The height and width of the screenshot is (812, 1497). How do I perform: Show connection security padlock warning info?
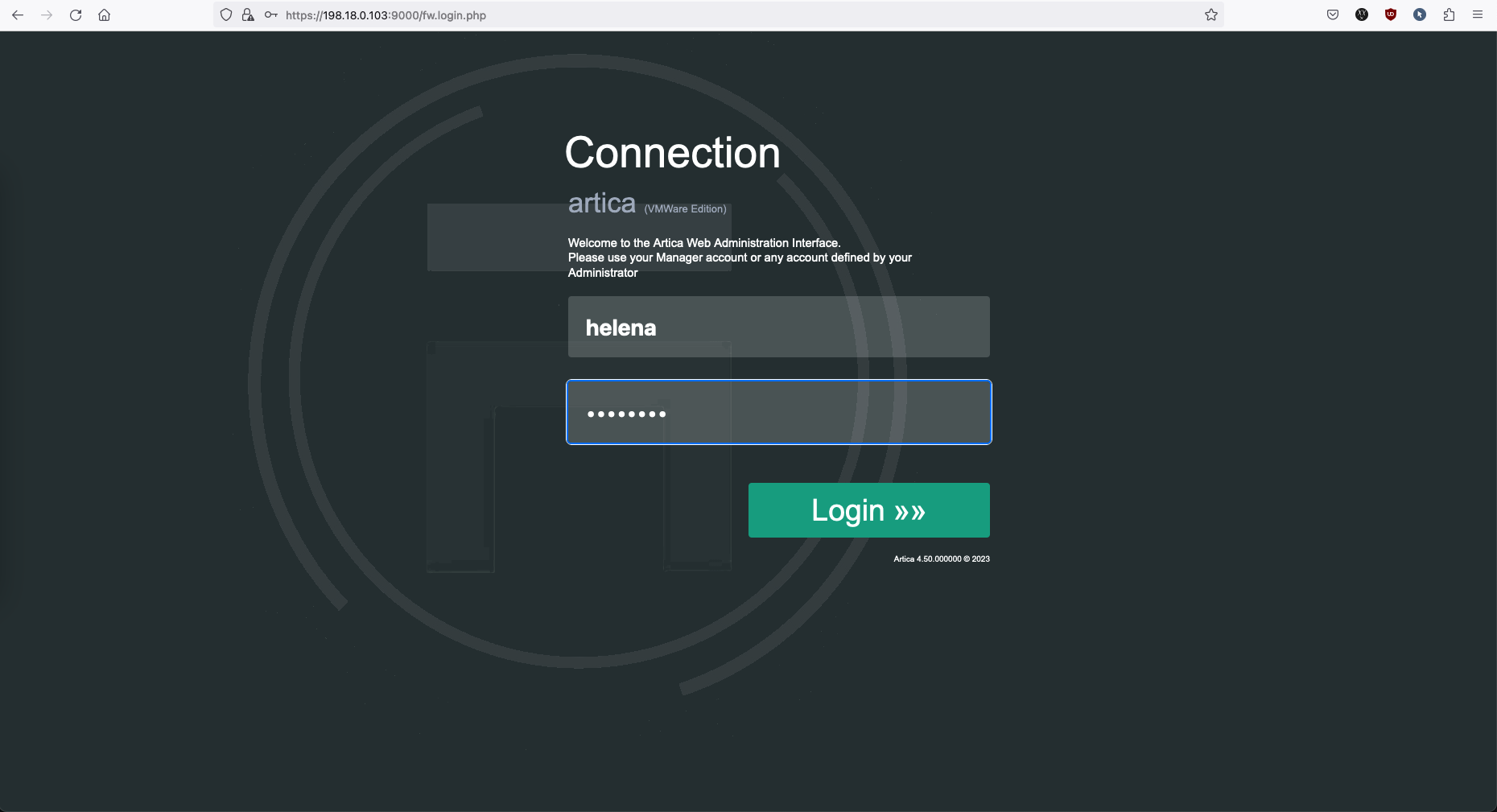[x=248, y=15]
